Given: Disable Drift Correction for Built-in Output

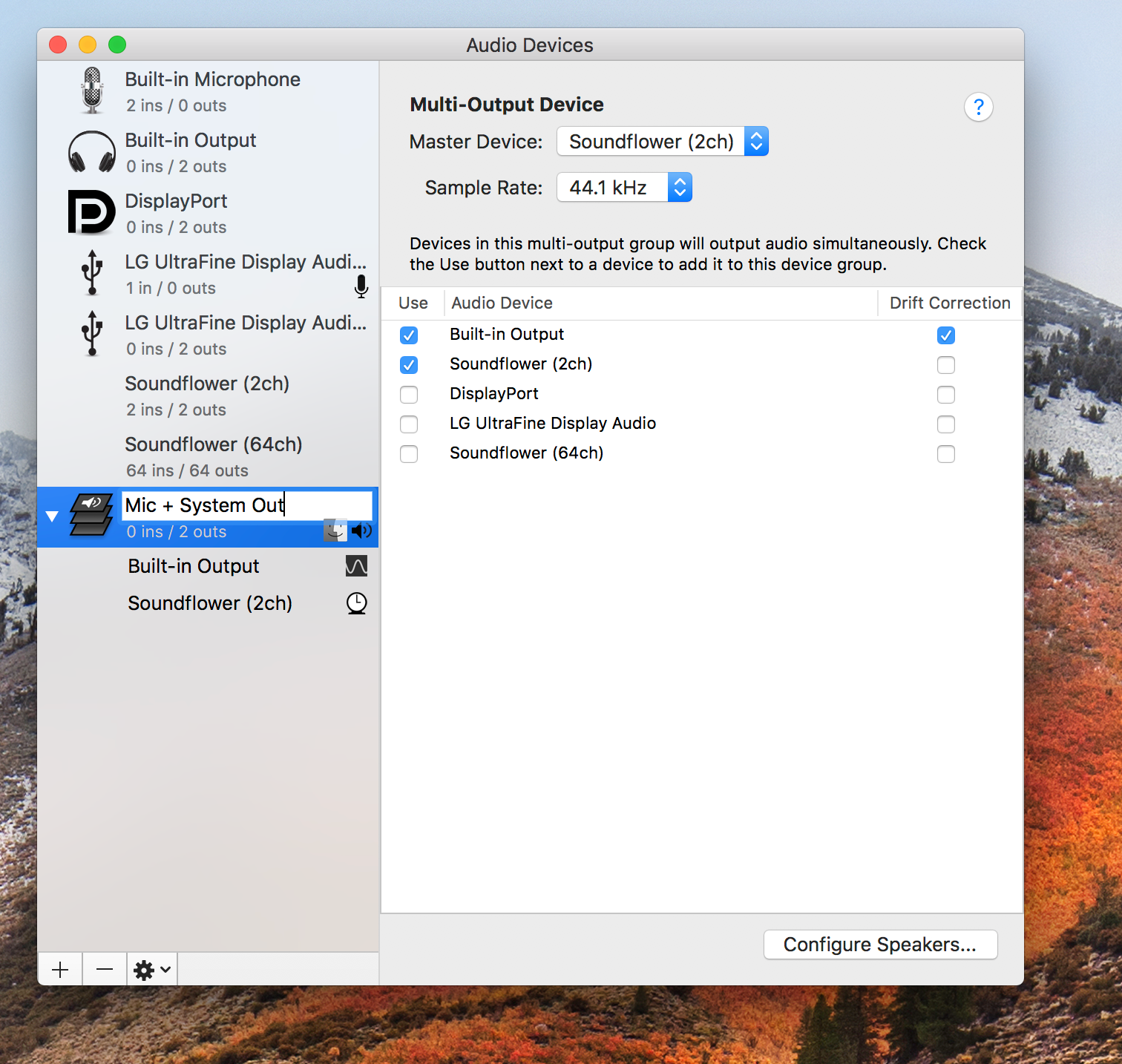Looking at the screenshot, I should pyautogui.click(x=946, y=335).
